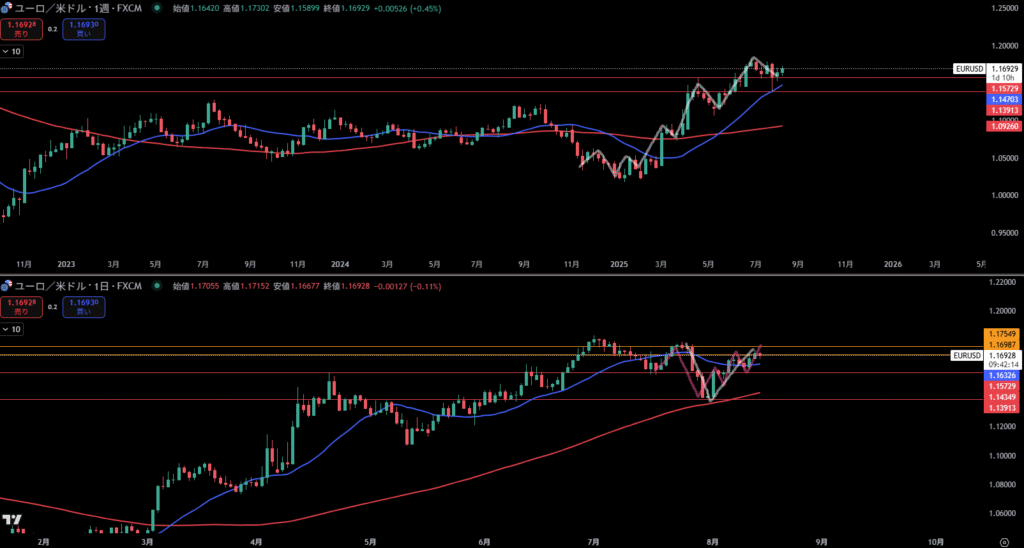Click the weekly chart's low value 1.15899
The image size is (1024, 548).
(x=306, y=9)
